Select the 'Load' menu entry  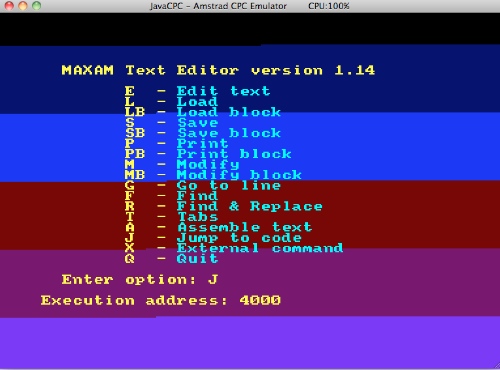coord(197,102)
